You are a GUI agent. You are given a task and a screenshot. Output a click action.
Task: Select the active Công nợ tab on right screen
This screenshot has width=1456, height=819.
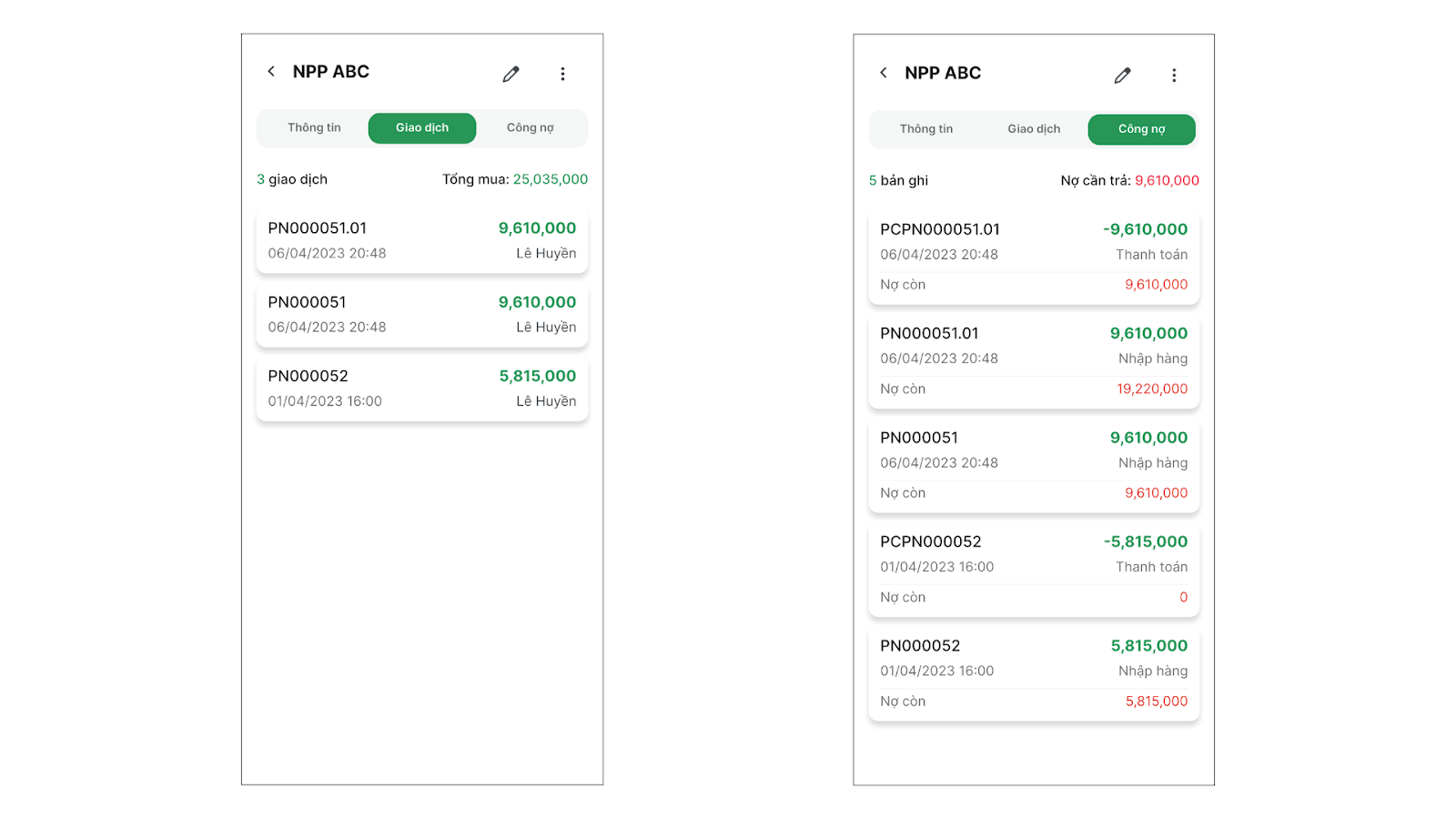[x=1141, y=129]
